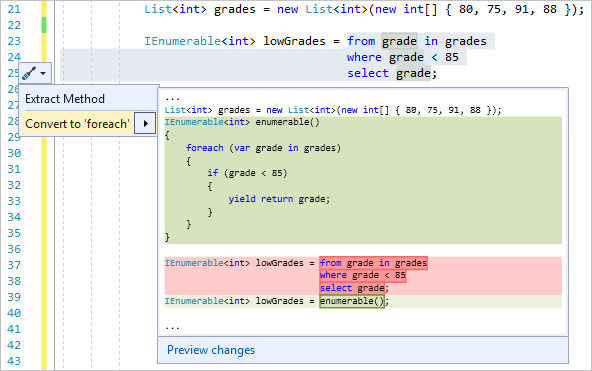Viewport: 592px width, 371px height.
Task: Click the green 'enumerable()' replacement in preview
Action: coord(352,301)
